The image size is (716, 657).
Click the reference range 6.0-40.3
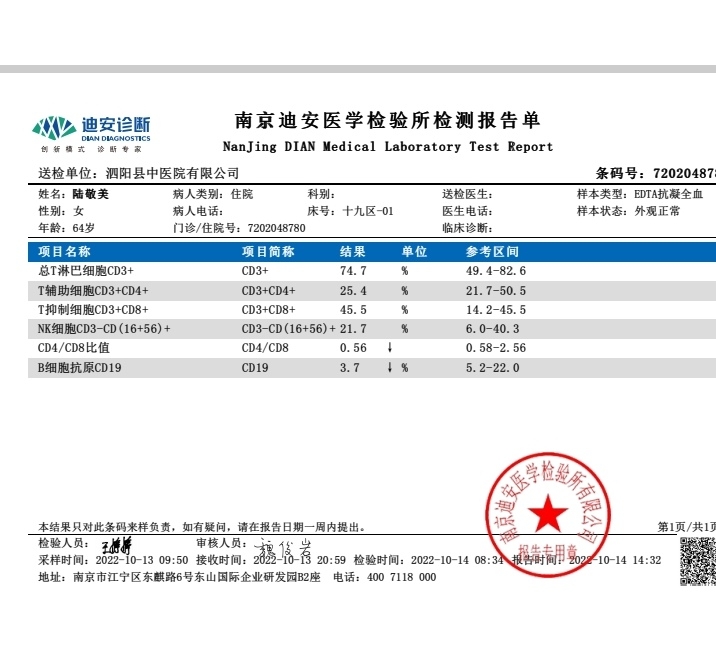(492, 329)
